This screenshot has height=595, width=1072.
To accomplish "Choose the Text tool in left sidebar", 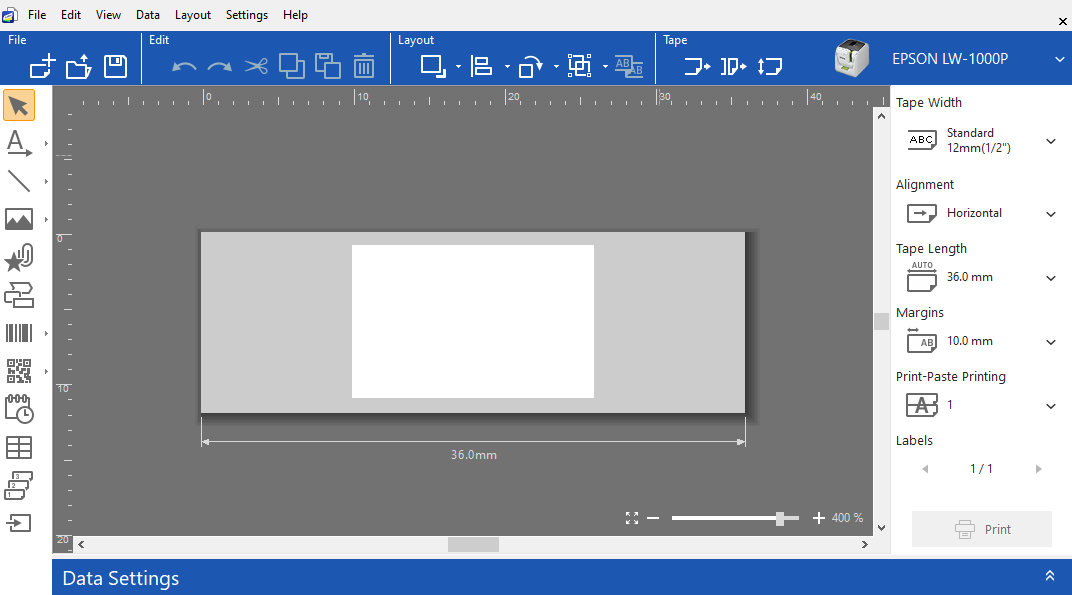I will (x=18, y=144).
